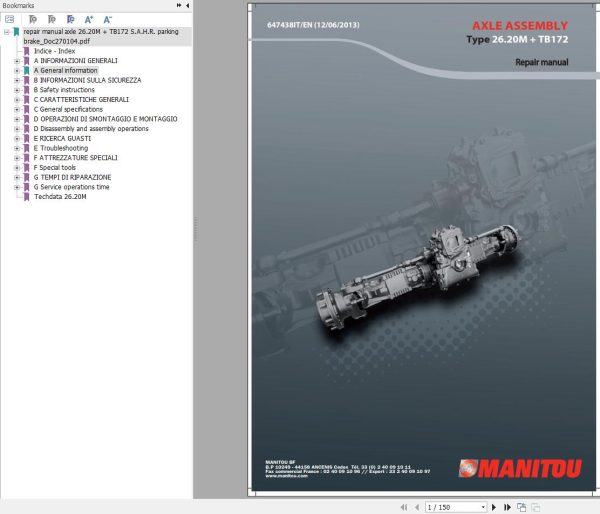Collapse the root repair manual bookmark

tap(7, 32)
